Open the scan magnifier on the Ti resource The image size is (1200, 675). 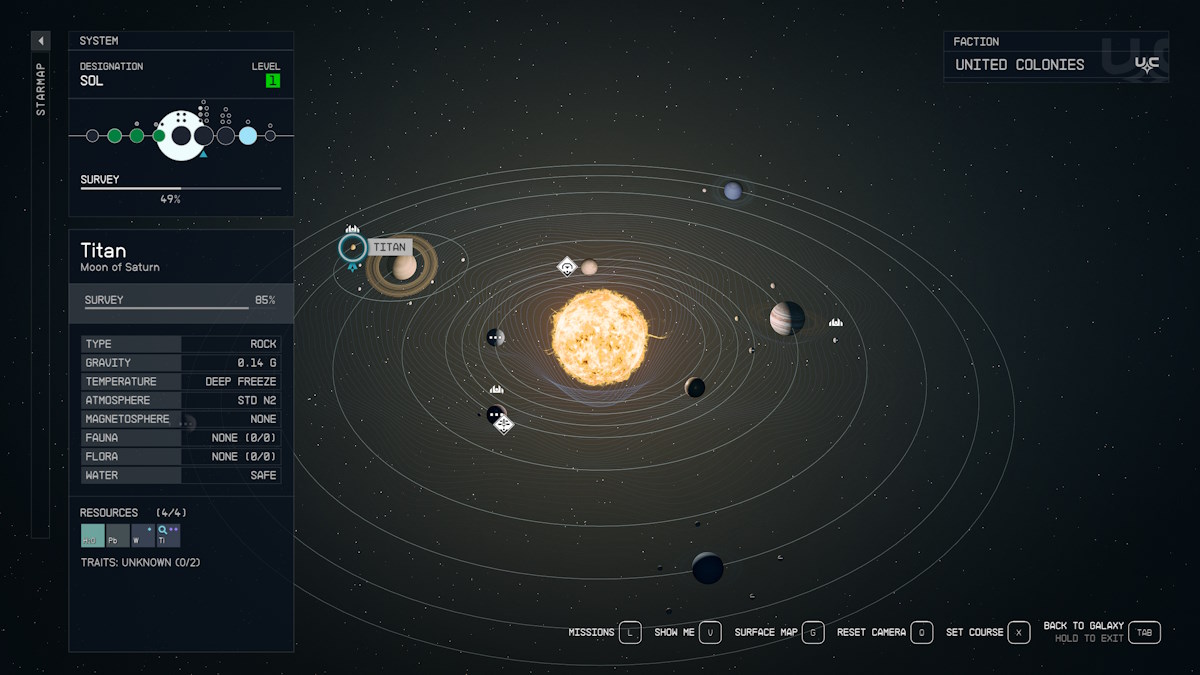(163, 530)
